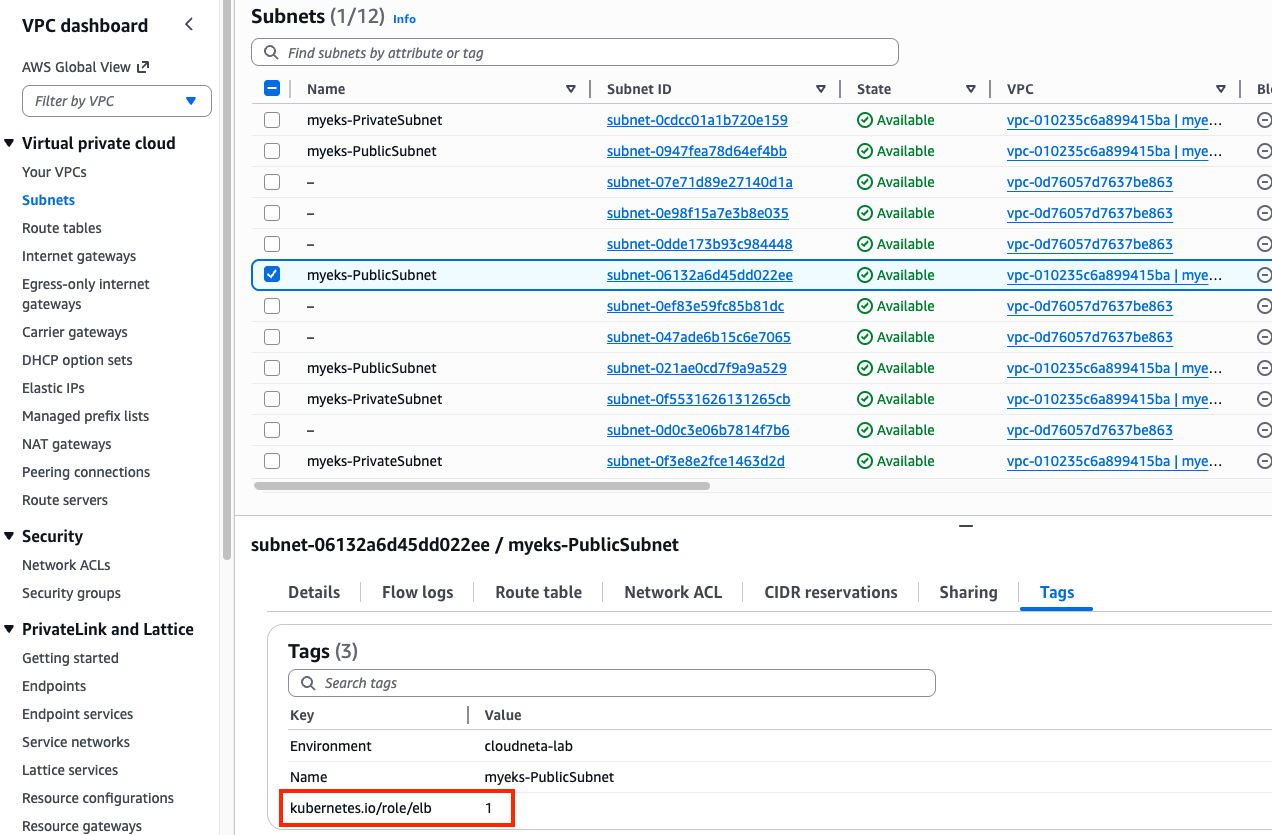The width and height of the screenshot is (1272, 835).
Task: Toggle the select-all subnets header checkbox
Action: pos(272,89)
